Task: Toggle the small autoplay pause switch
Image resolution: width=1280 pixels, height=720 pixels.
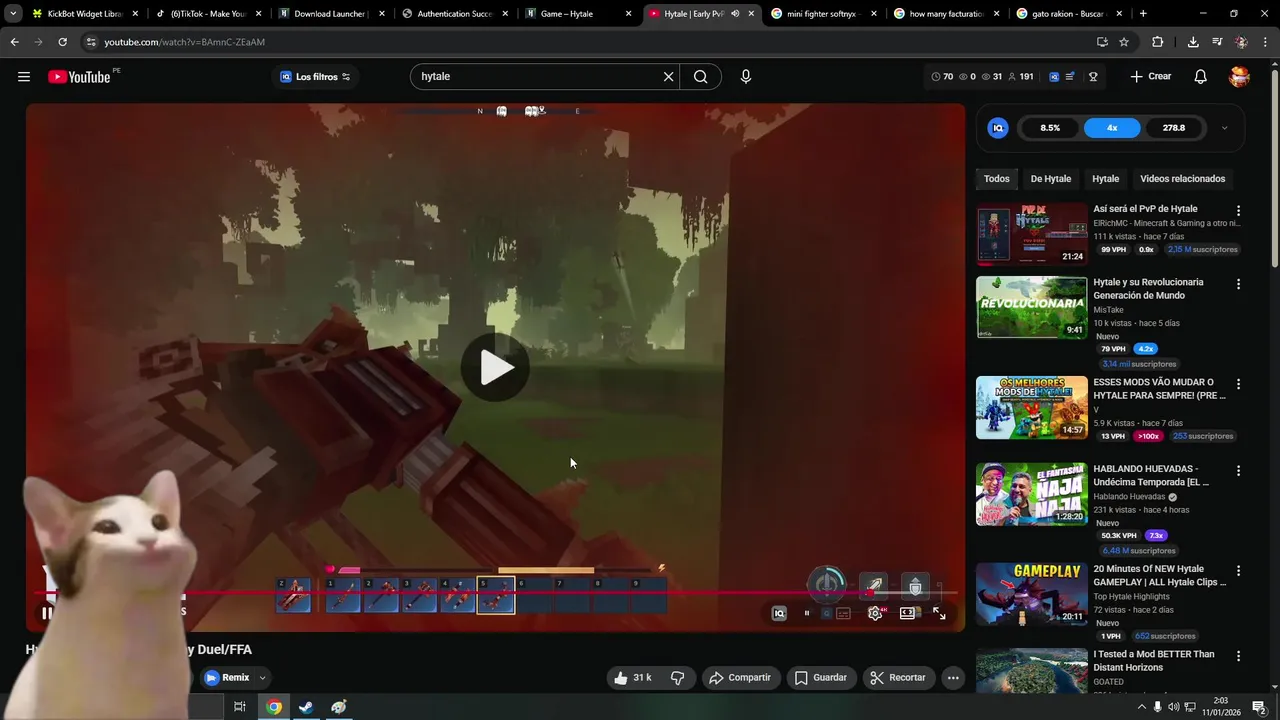Action: coord(807,613)
